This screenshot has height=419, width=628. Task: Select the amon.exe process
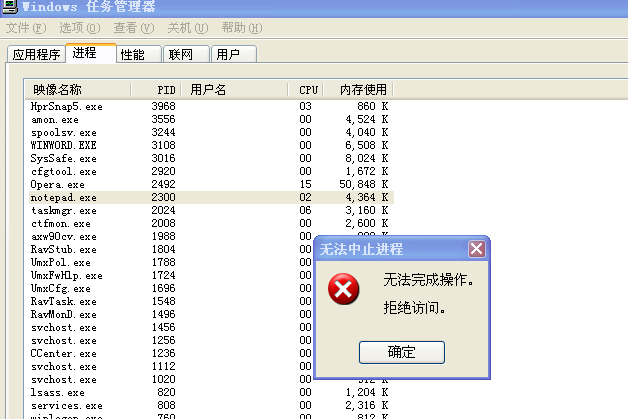(x=211, y=119)
